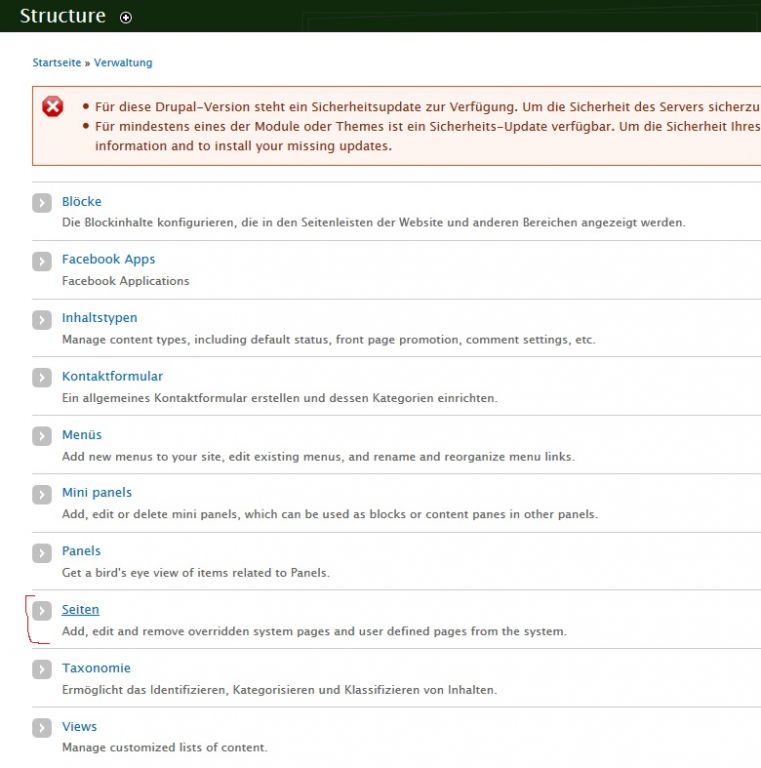This screenshot has height=768, width=761.
Task: Open the Taxonomie link
Action: click(96, 668)
